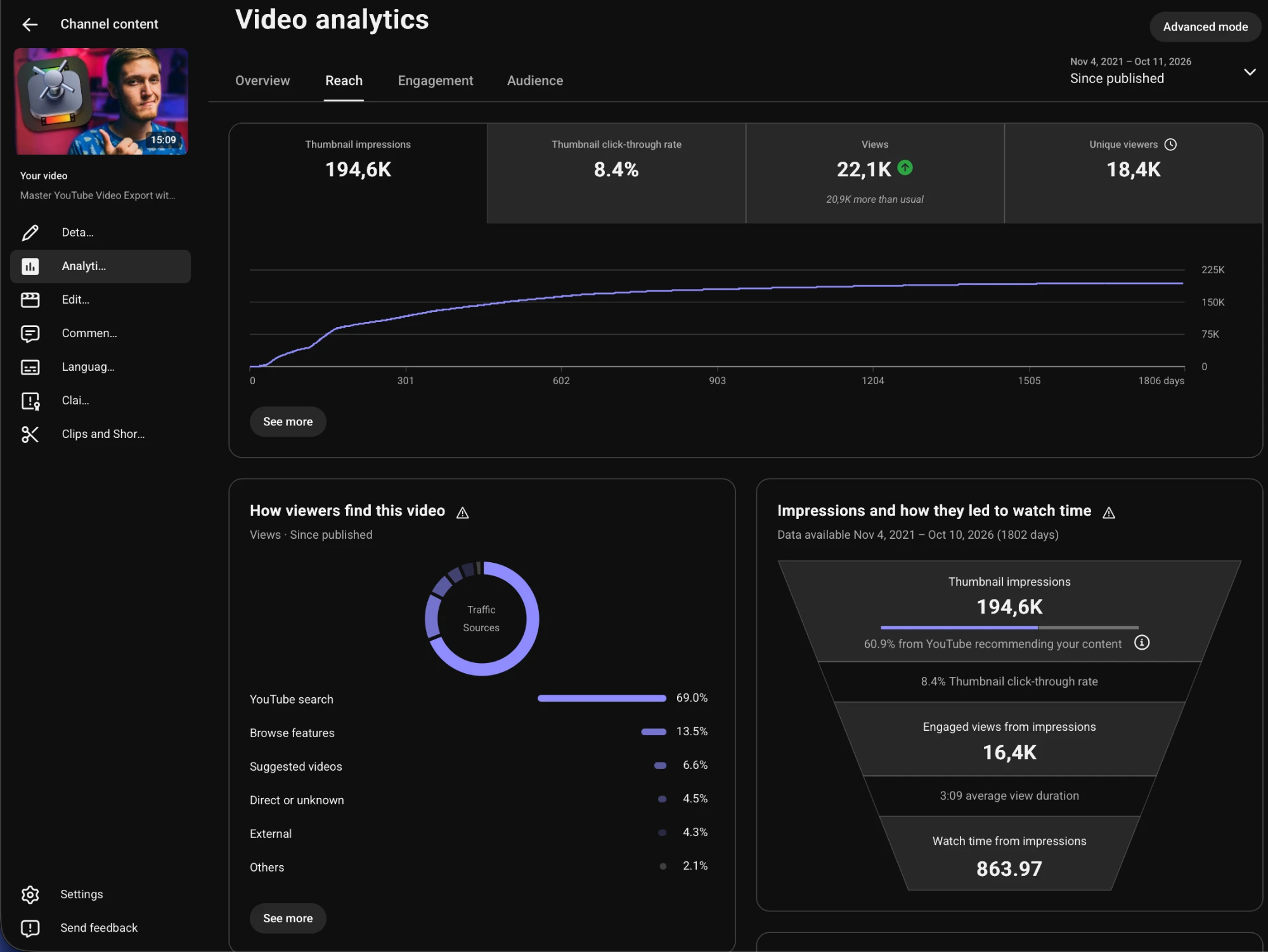Open Settings gear icon

(30, 894)
